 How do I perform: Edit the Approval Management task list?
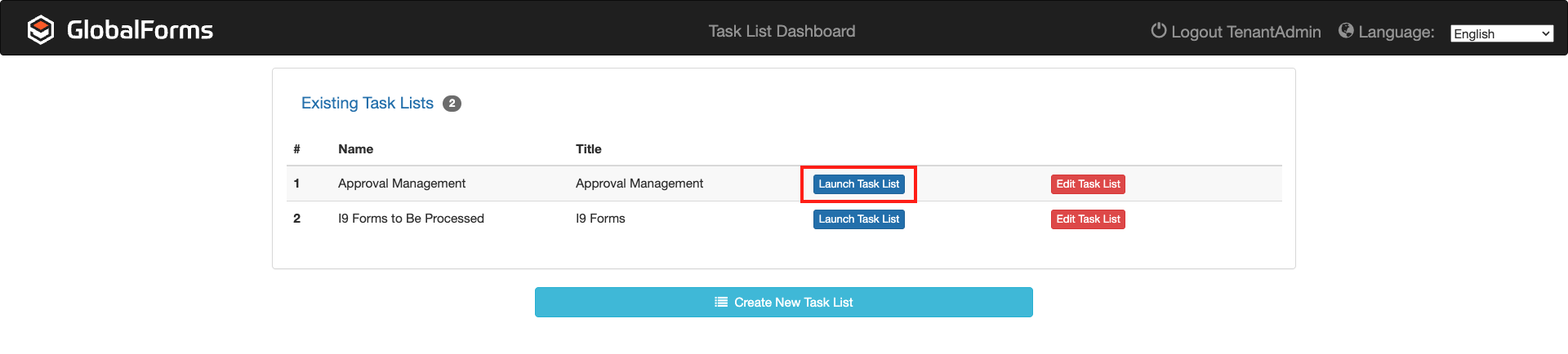click(x=1088, y=184)
